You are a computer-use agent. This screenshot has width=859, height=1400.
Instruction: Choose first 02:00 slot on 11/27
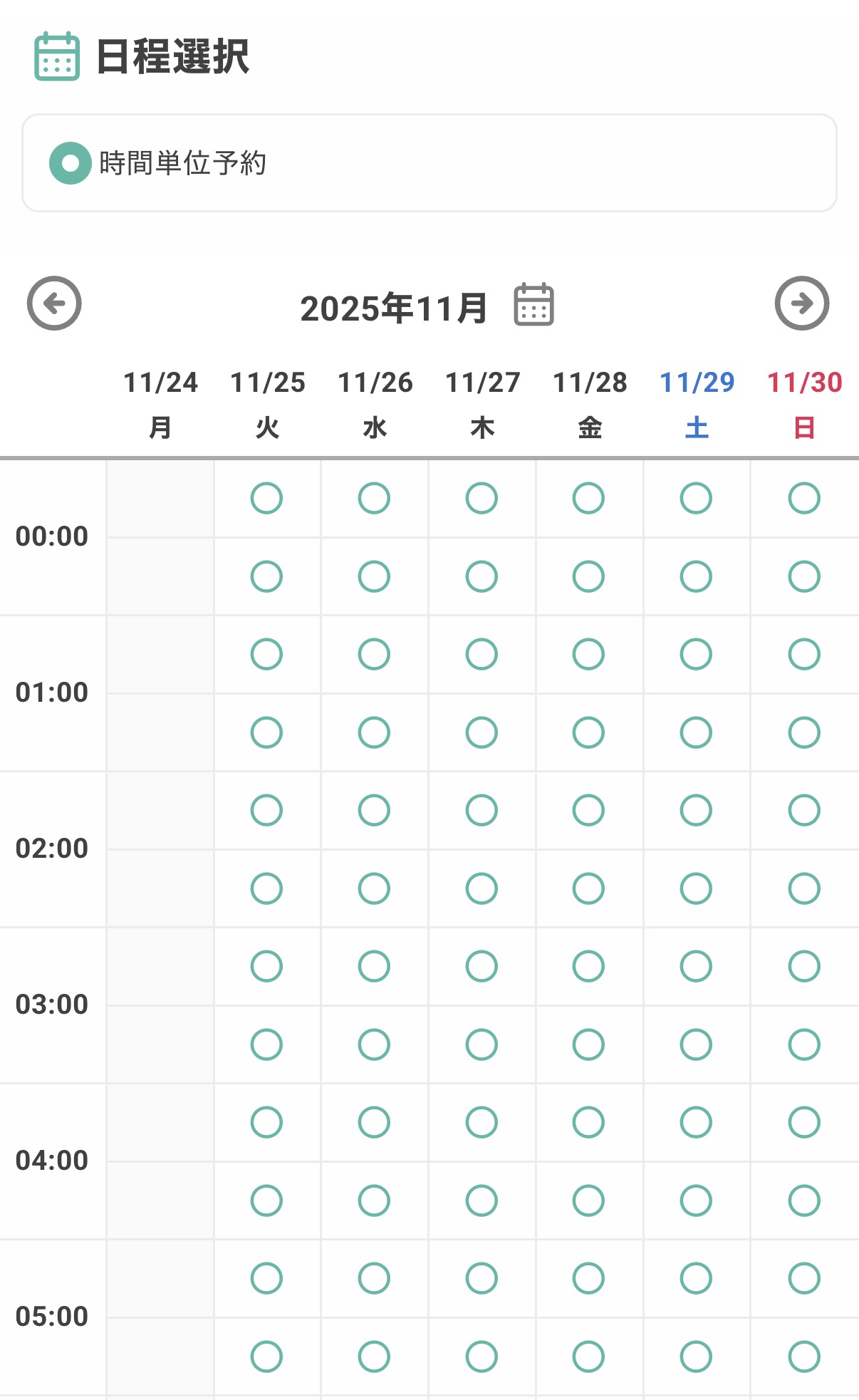pyautogui.click(x=481, y=810)
